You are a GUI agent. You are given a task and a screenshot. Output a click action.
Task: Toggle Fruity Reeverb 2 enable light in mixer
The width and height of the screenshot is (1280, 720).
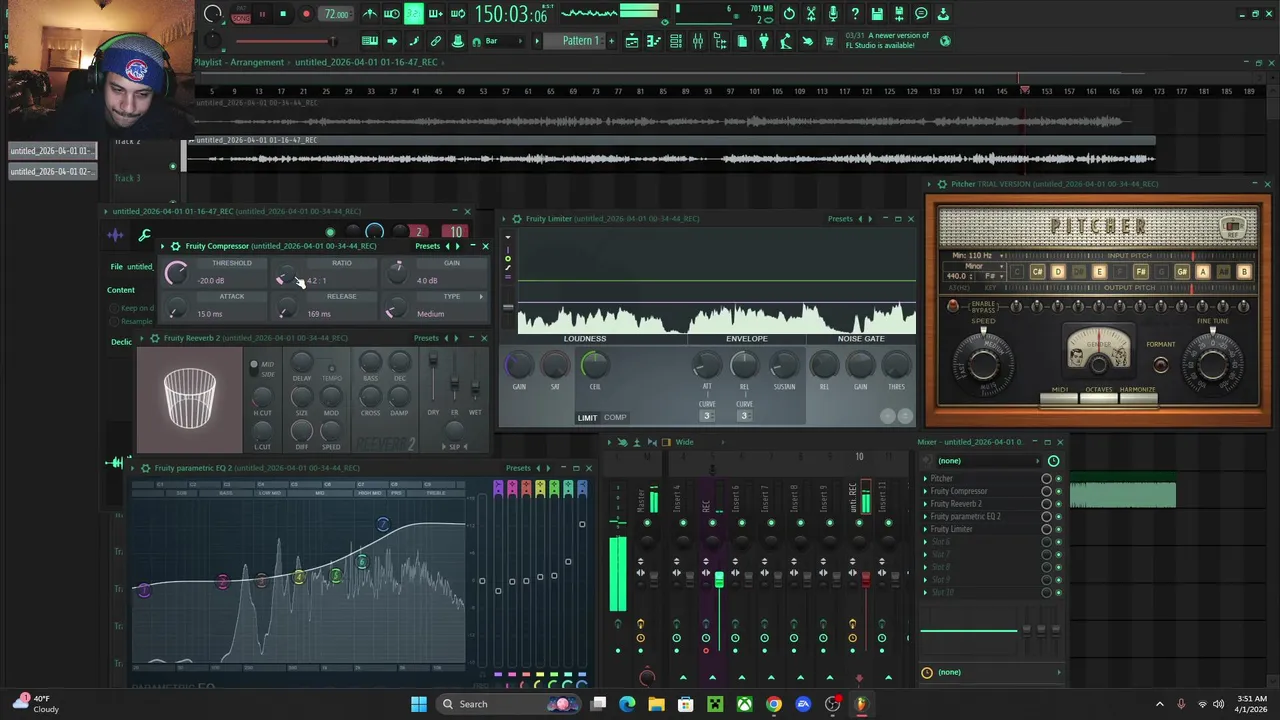(1058, 504)
